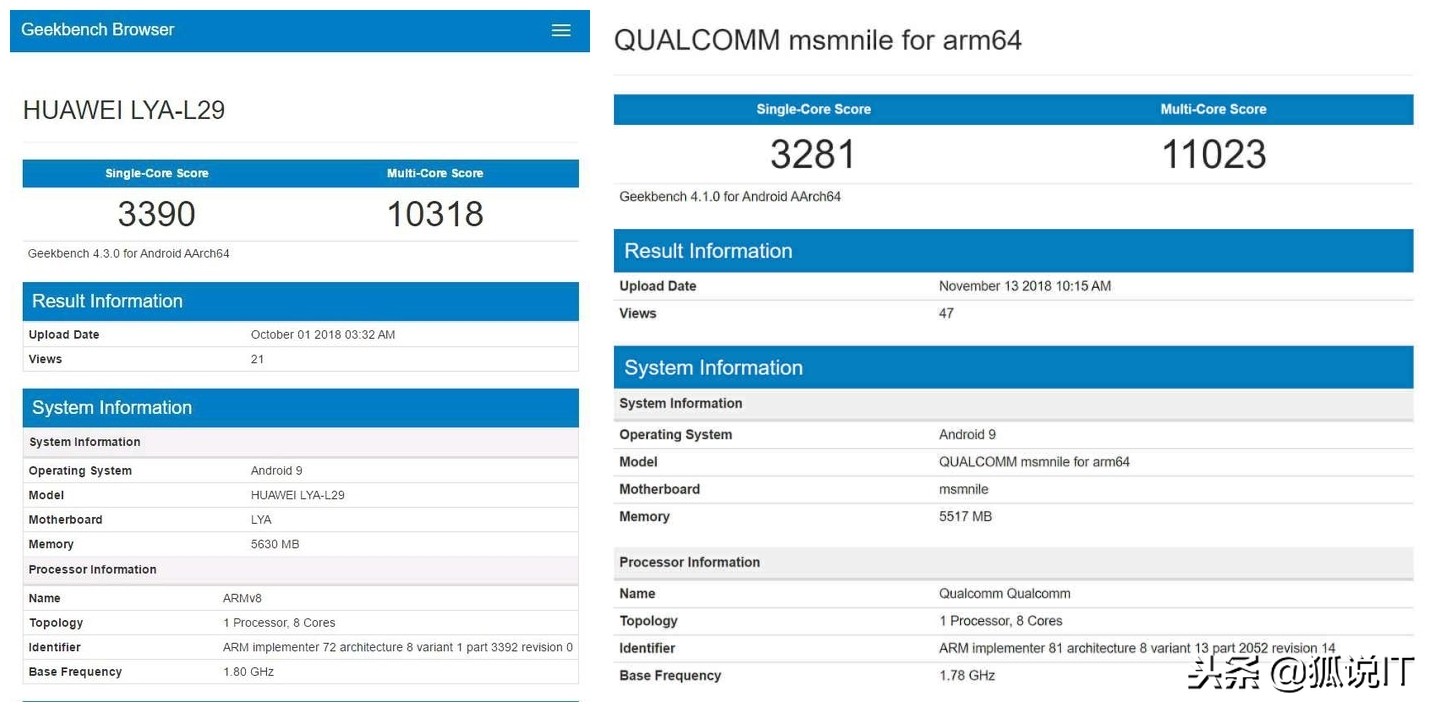Select the base frequency '1.80 GHz'
Screen dimensions: 1436x712
tap(248, 672)
